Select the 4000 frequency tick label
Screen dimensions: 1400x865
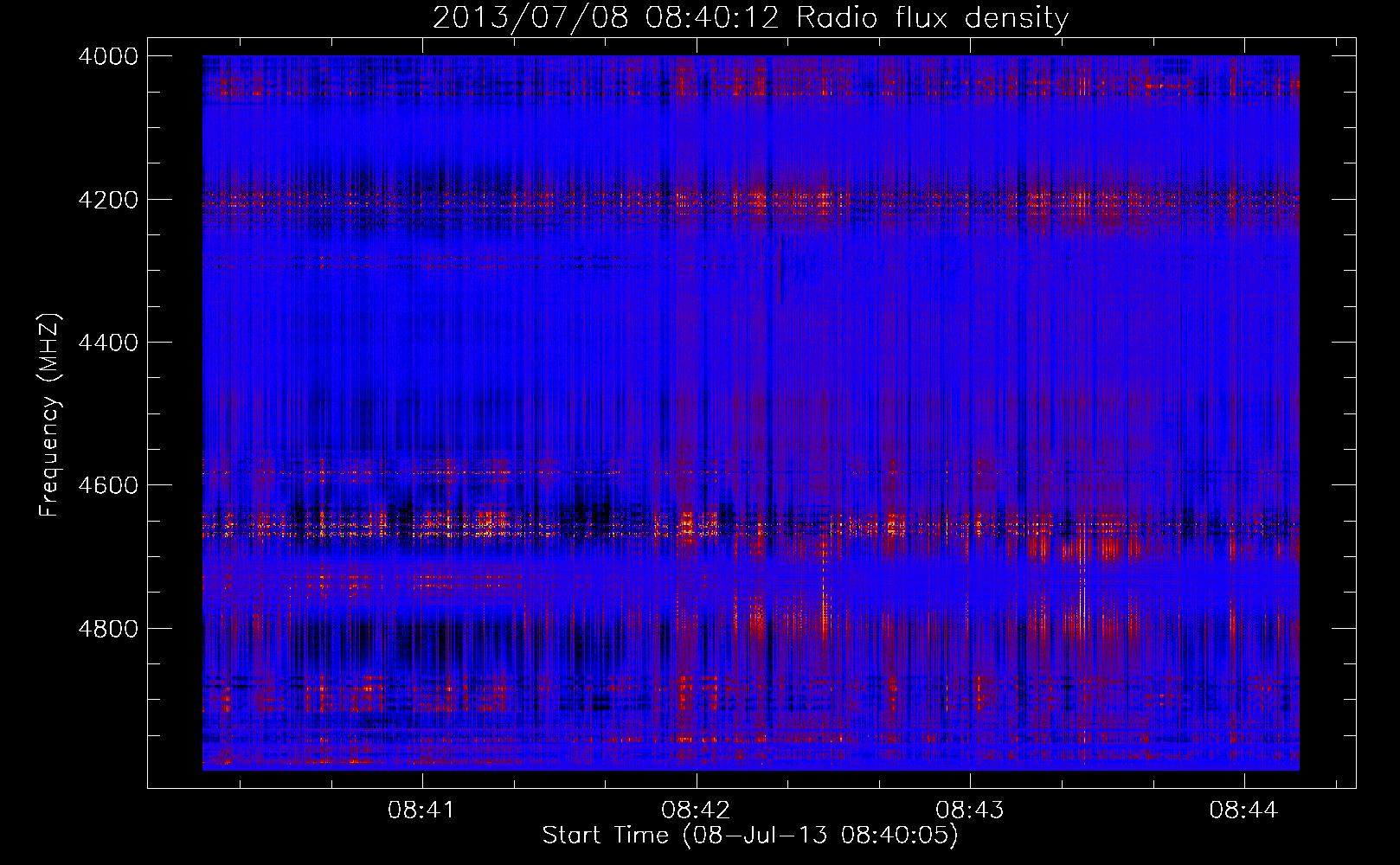click(108, 56)
